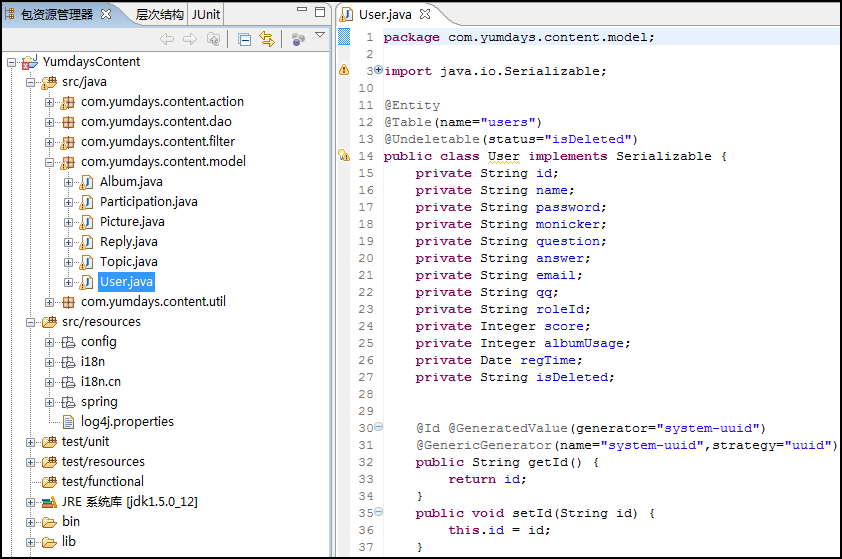The image size is (842, 559).
Task: Click the Forward navigation arrow in Package Explorer
Action: tap(190, 39)
